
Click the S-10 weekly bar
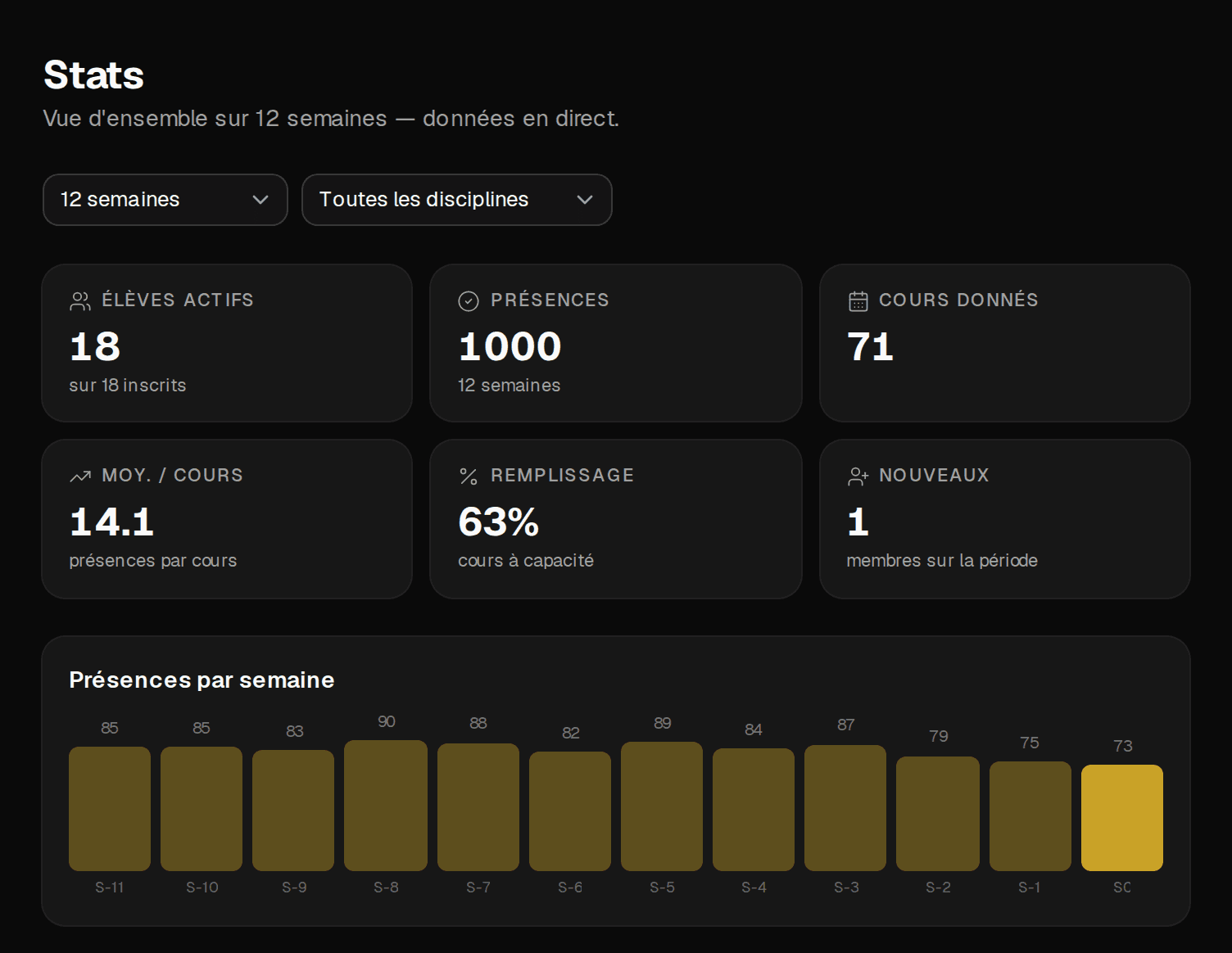pyautogui.click(x=202, y=808)
